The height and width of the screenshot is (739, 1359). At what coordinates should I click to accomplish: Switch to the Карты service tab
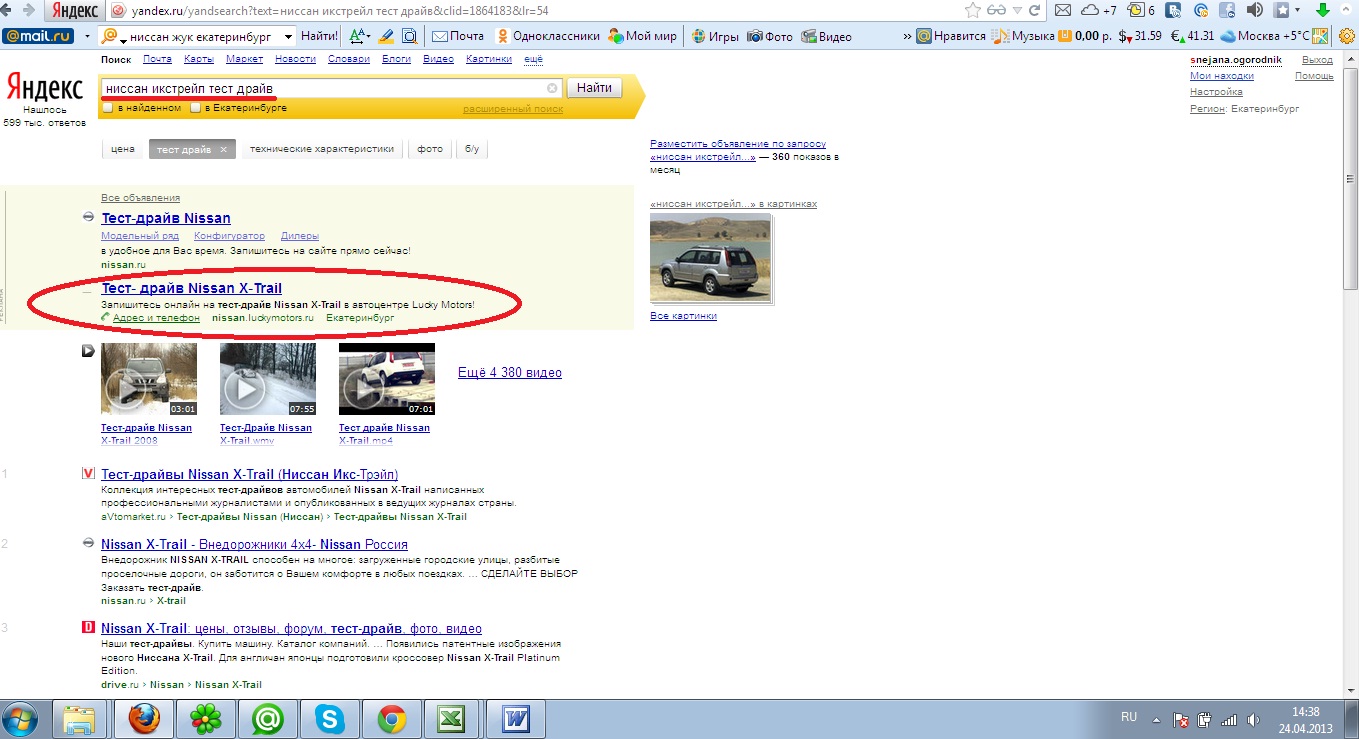click(199, 59)
